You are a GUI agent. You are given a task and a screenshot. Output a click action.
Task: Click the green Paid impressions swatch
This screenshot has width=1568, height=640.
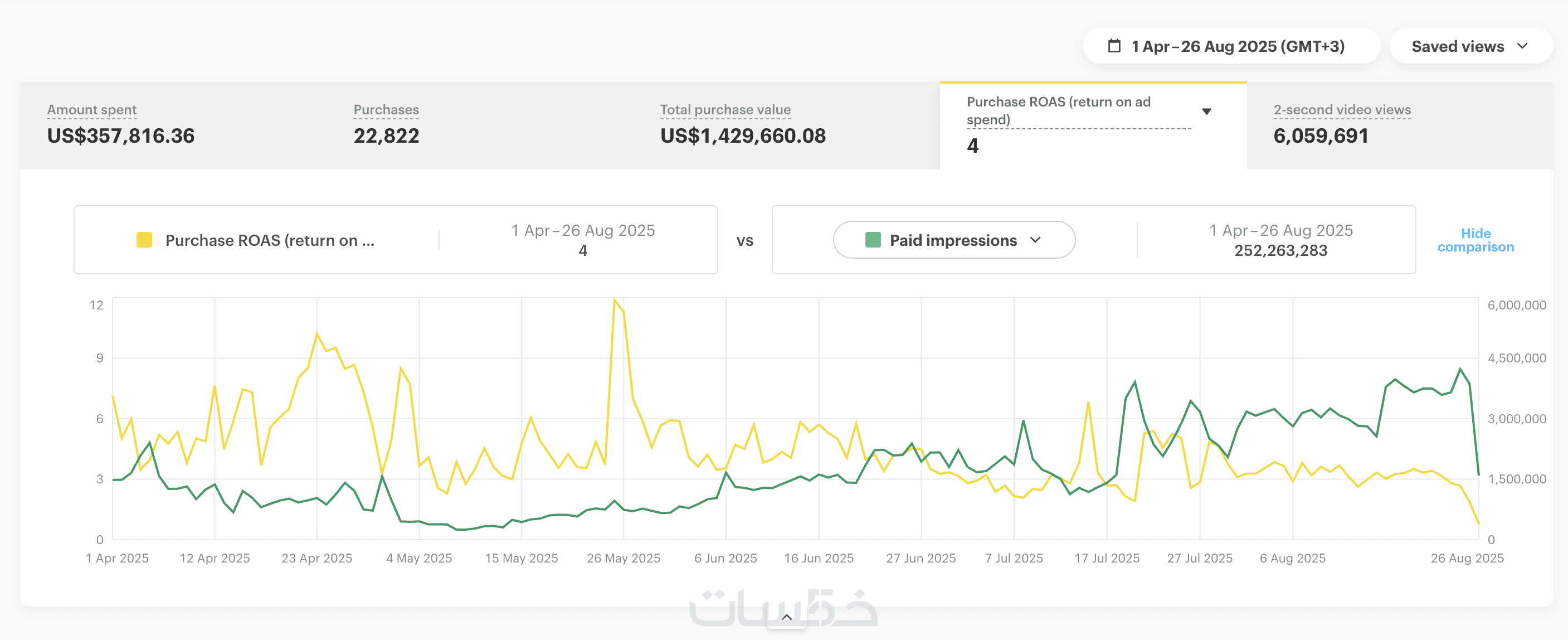coord(872,240)
